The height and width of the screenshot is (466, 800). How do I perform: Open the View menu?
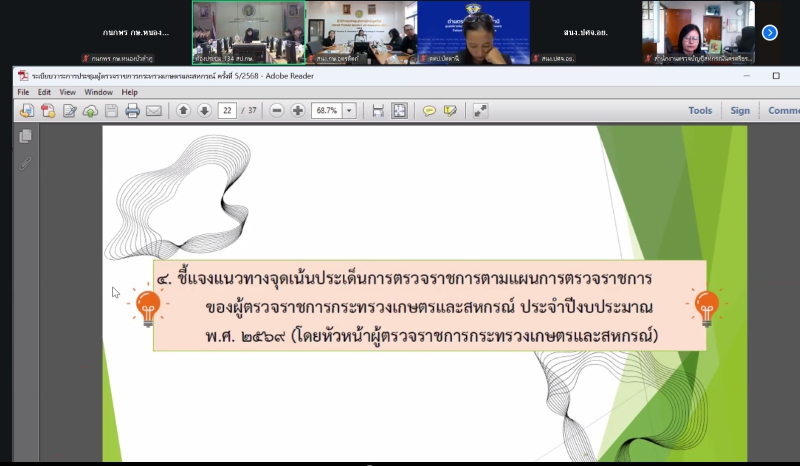(x=67, y=92)
